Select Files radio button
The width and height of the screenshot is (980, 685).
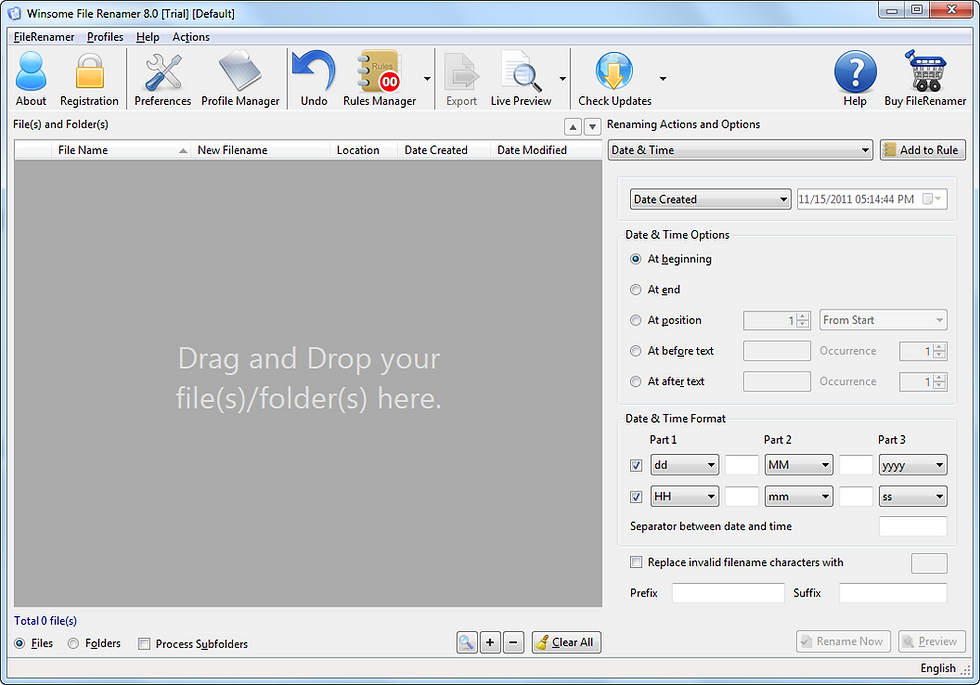(20, 643)
